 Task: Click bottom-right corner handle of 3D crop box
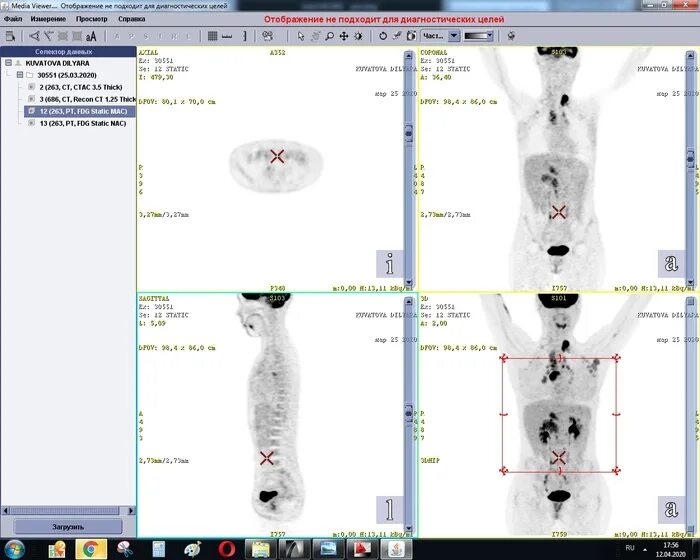617,471
